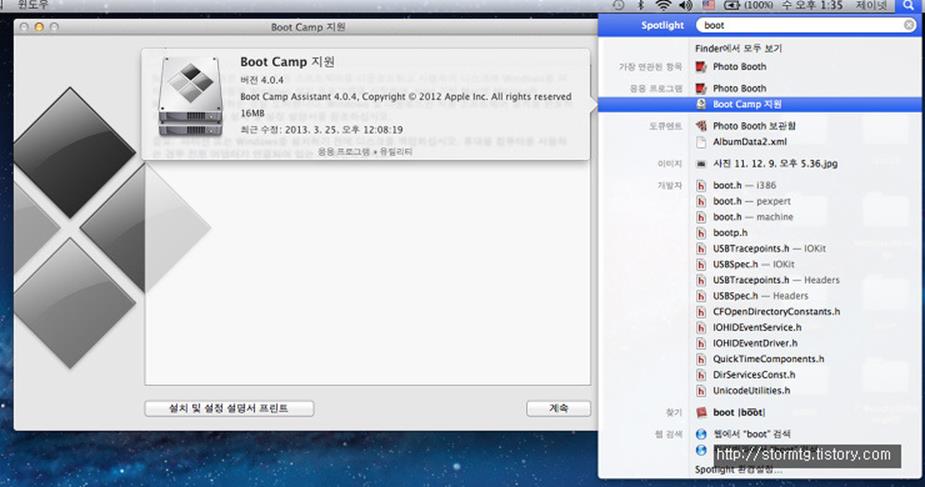Open the user name menu in the menu bar
Image resolution: width=925 pixels, height=487 pixels.
(x=871, y=5)
